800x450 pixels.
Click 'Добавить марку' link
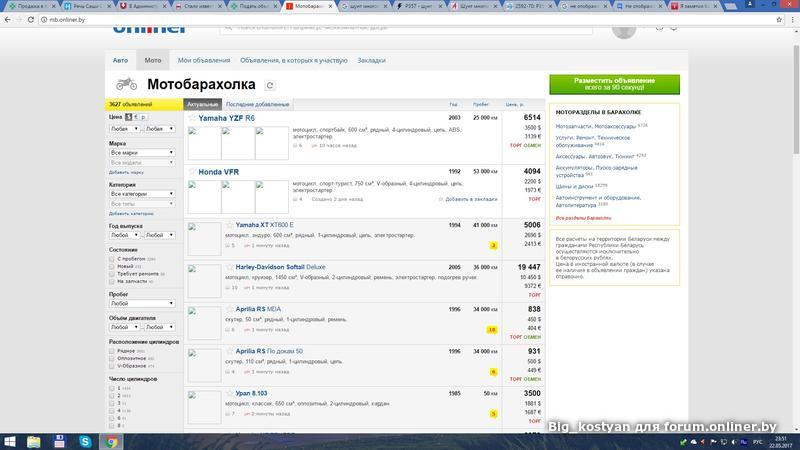click(x=126, y=172)
